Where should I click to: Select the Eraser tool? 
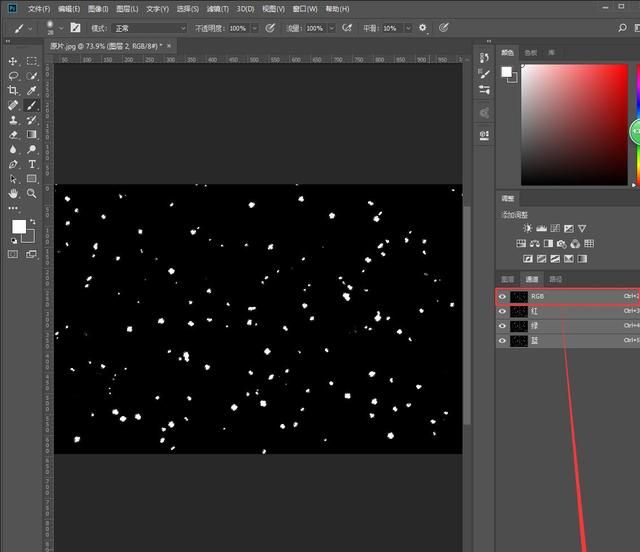click(x=13, y=135)
